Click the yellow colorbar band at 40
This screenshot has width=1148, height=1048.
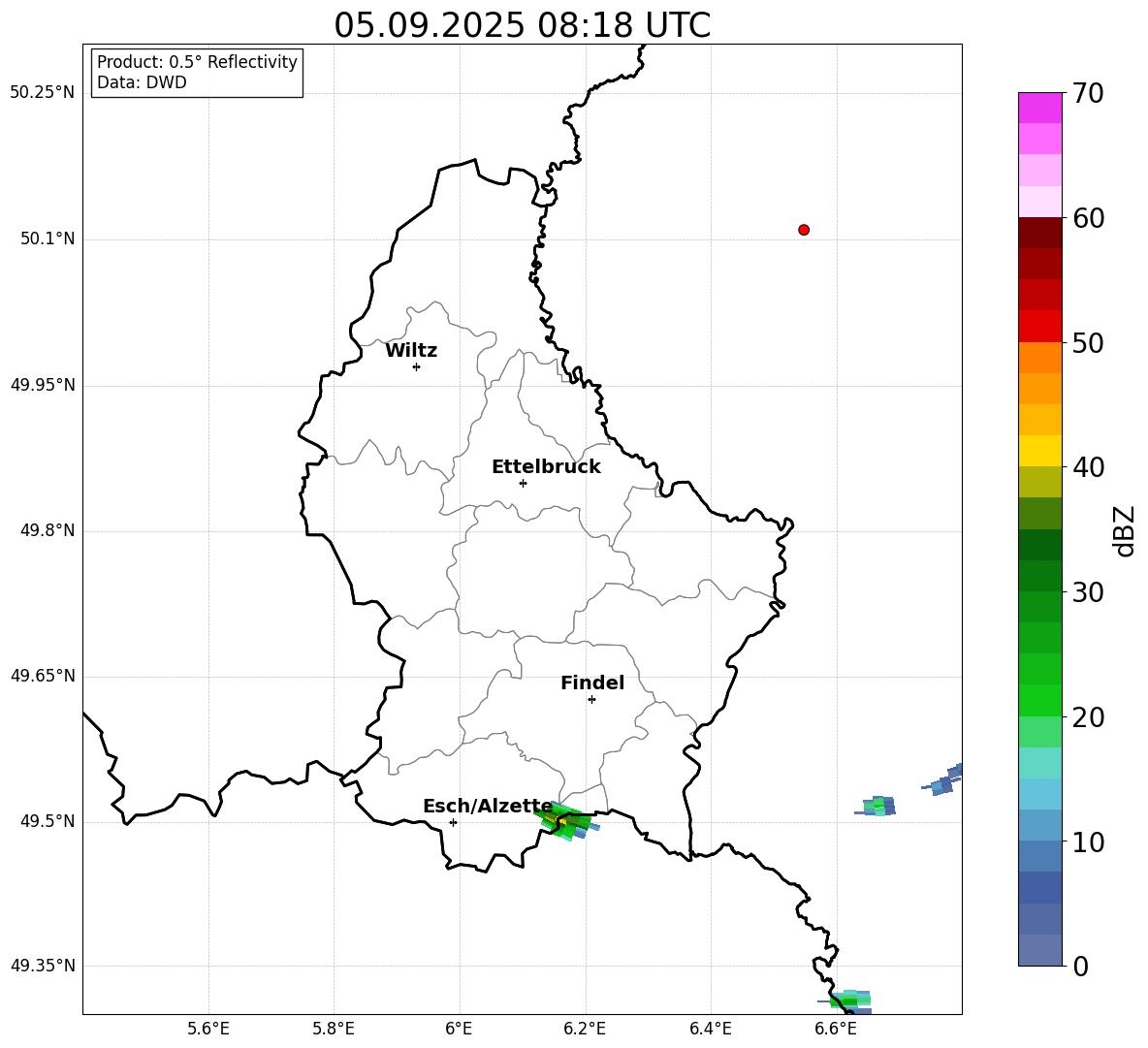point(1039,451)
